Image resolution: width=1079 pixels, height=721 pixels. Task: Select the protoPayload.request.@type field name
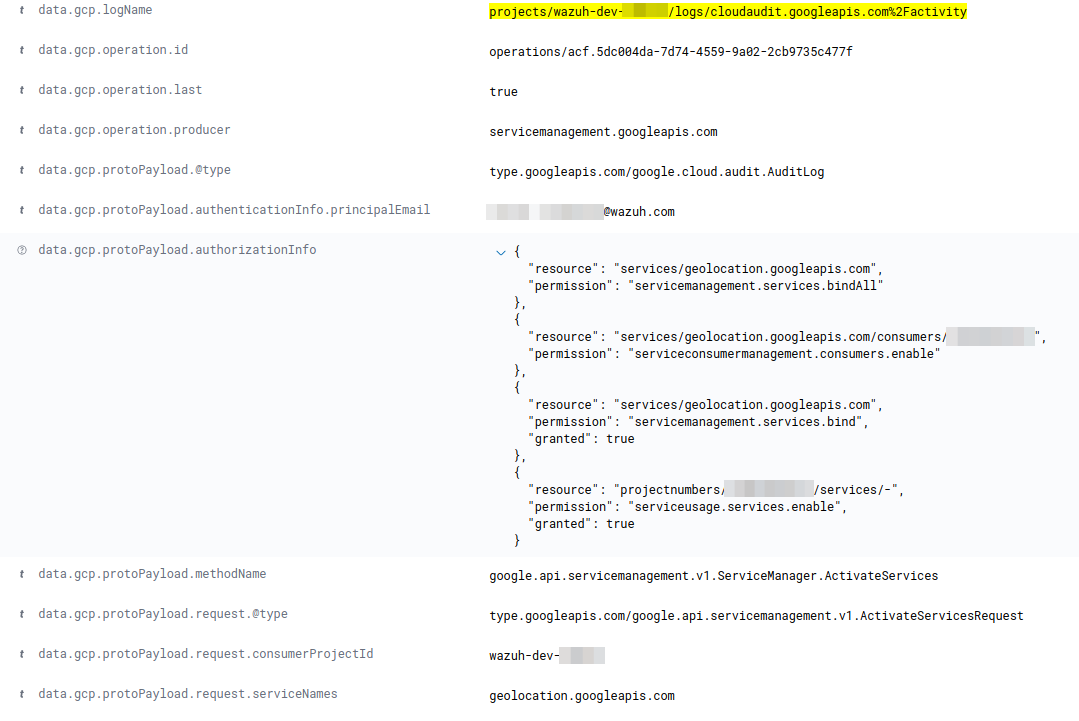[163, 614]
